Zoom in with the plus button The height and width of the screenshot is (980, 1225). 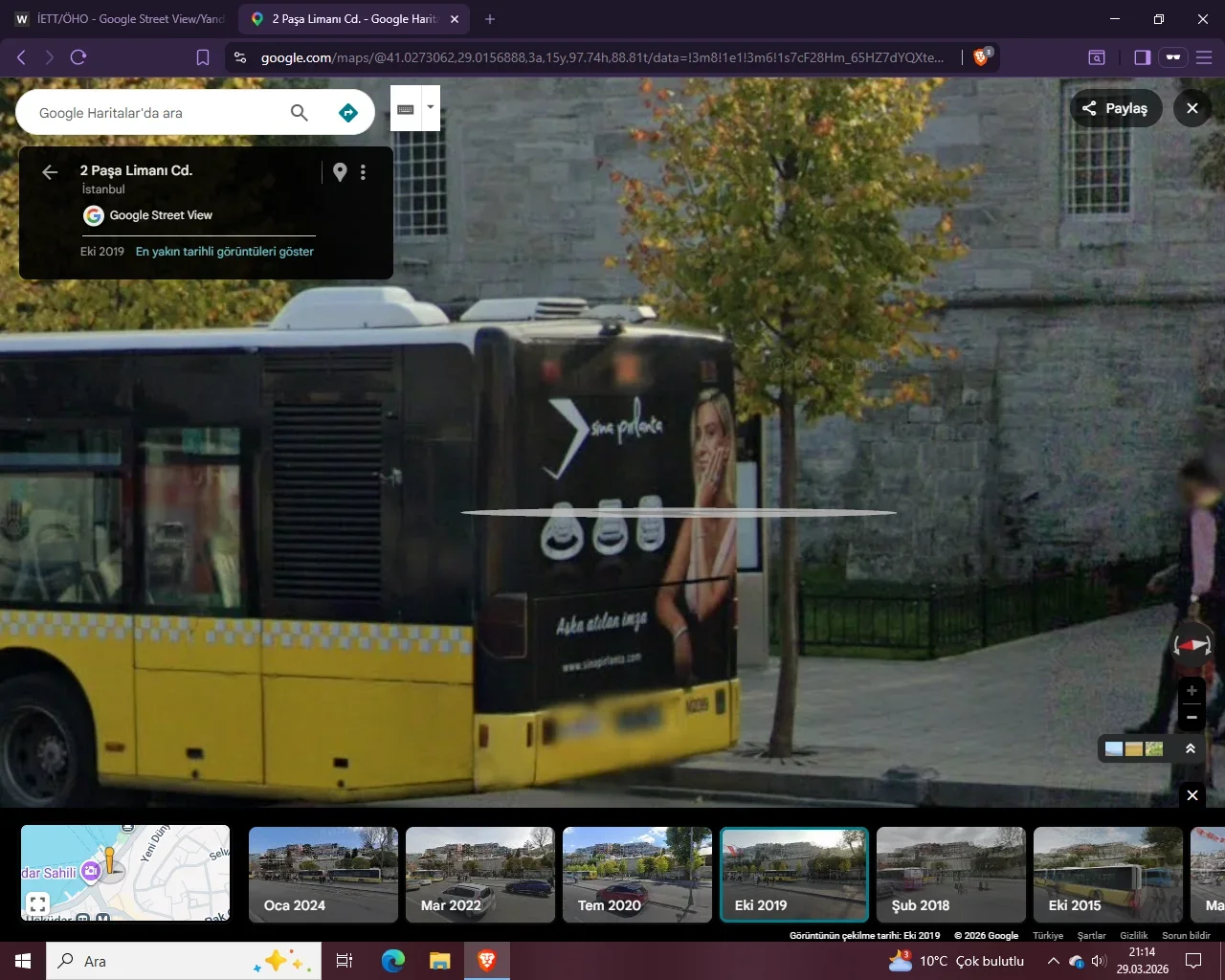tap(1192, 691)
